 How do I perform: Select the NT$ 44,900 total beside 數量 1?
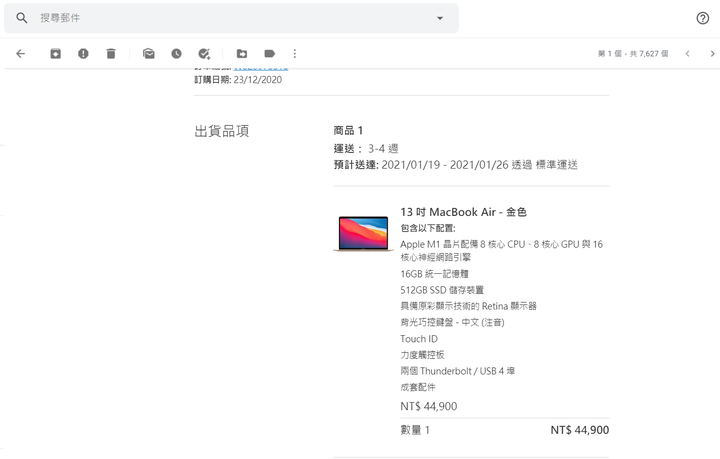point(579,430)
